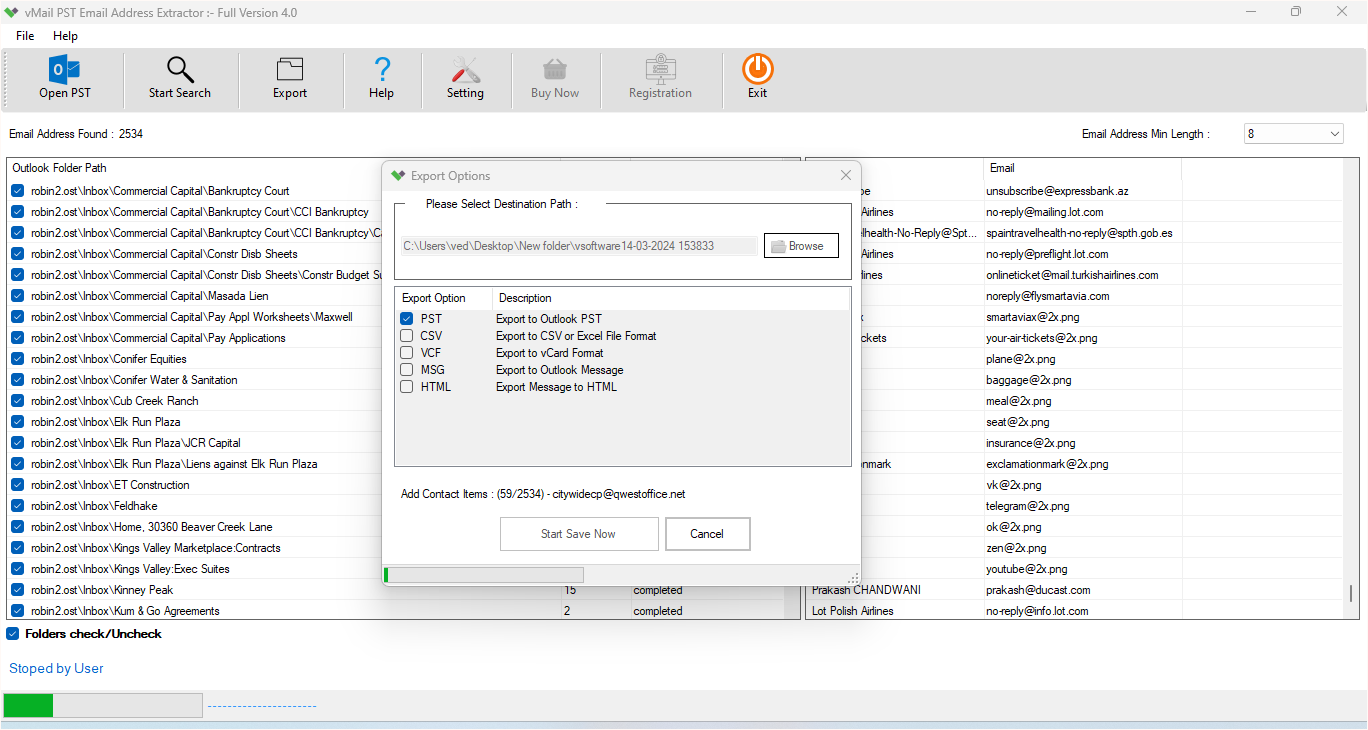The height and width of the screenshot is (730, 1368).
Task: Click Start Save Now button
Action: (579, 534)
